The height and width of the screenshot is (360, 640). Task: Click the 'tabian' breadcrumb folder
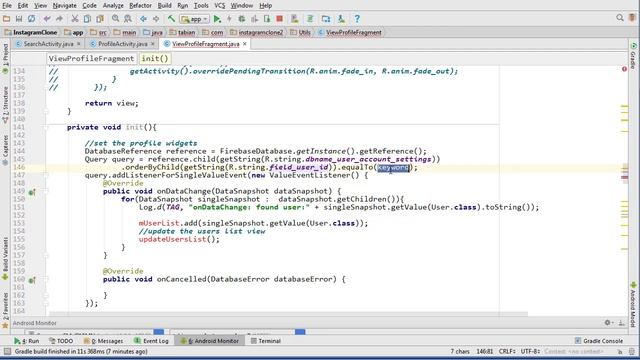click(x=183, y=32)
